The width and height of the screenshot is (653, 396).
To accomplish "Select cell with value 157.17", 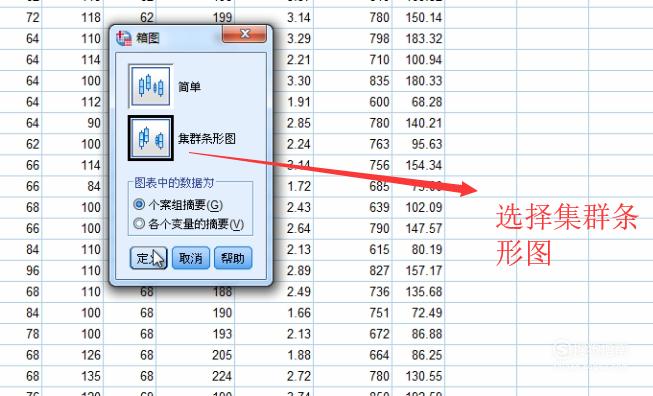I will pos(419,271).
